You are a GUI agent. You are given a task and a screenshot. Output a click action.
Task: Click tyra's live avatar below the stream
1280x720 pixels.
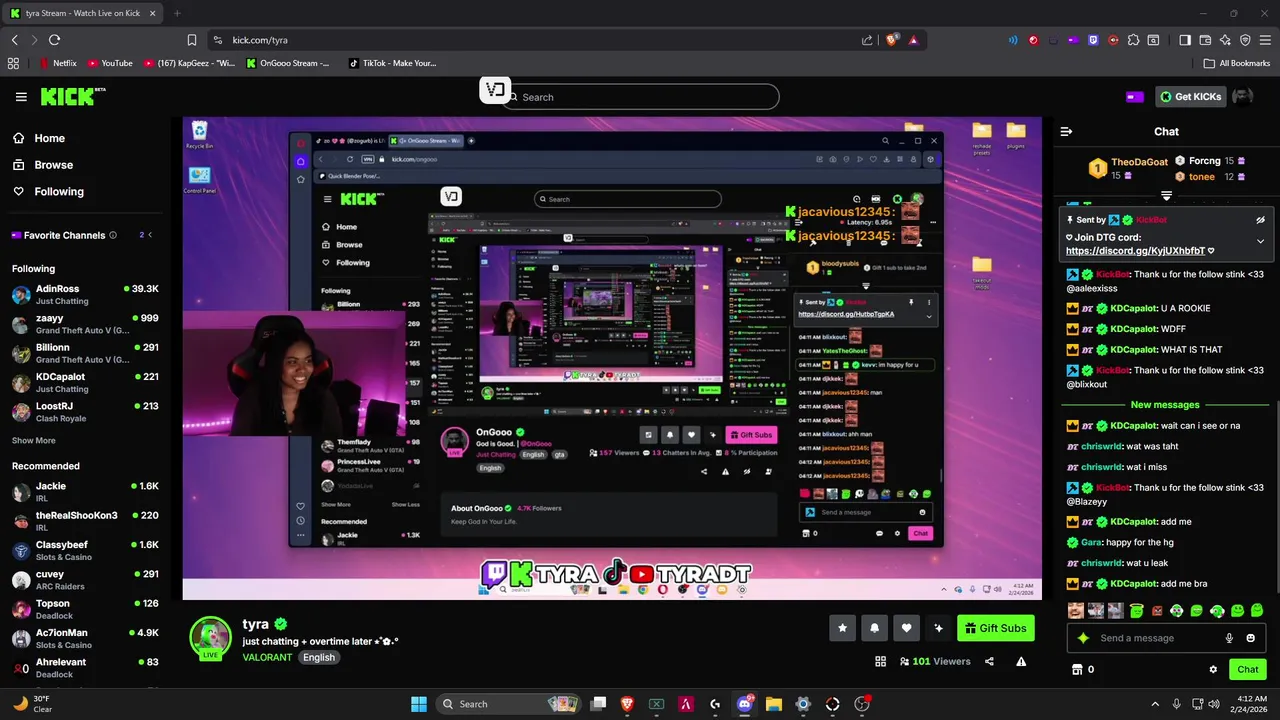coord(210,639)
